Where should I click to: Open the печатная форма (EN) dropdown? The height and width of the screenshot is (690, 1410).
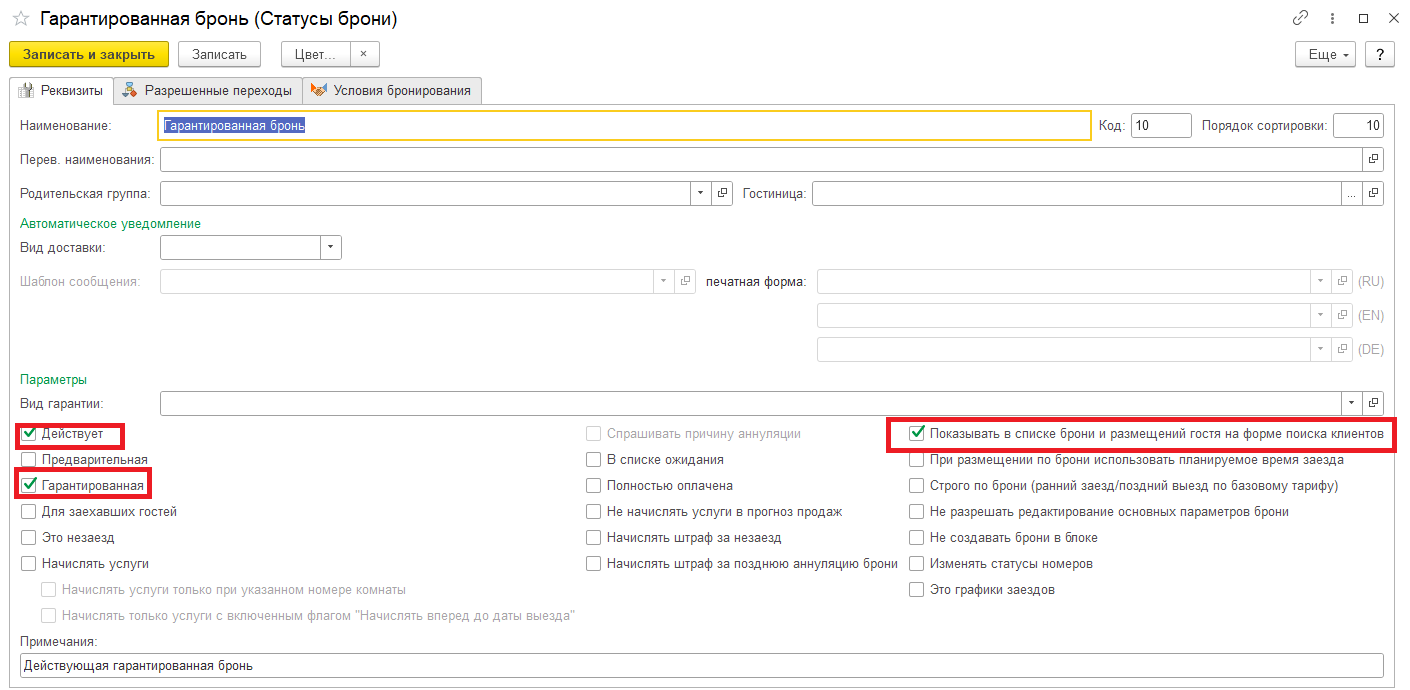click(x=1321, y=315)
